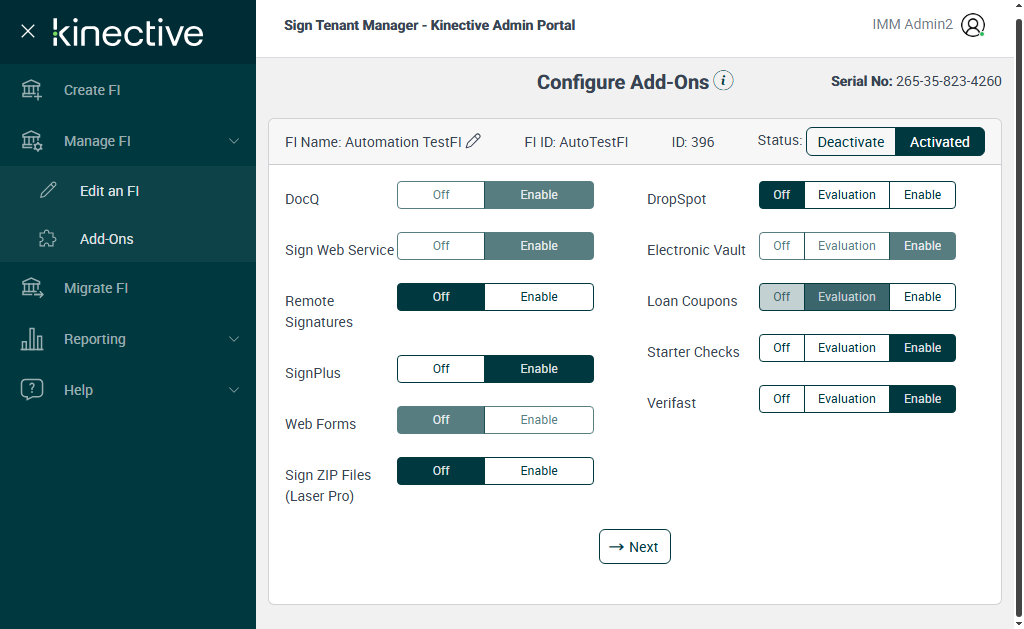Set Web Forms to Off

[441, 419]
